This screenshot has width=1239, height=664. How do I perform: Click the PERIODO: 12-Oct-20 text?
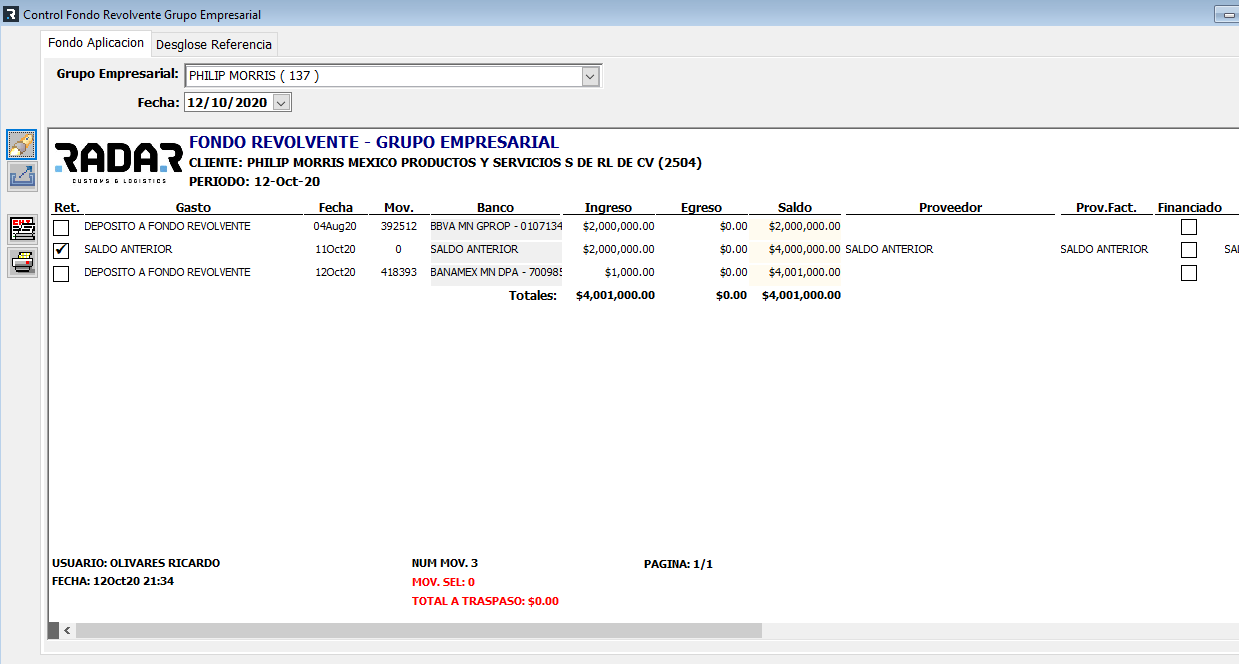254,182
